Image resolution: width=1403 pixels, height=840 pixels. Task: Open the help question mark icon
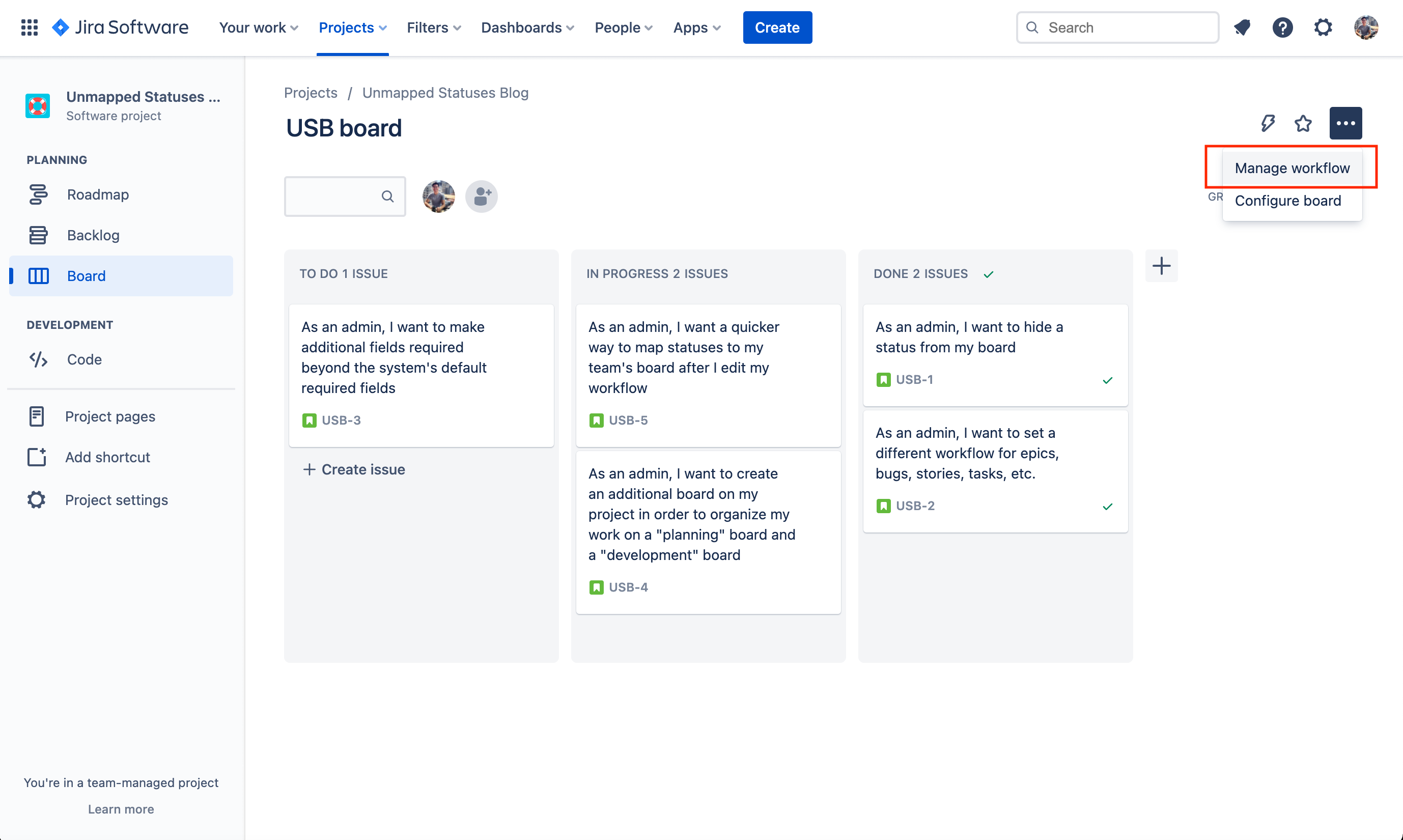1282,27
